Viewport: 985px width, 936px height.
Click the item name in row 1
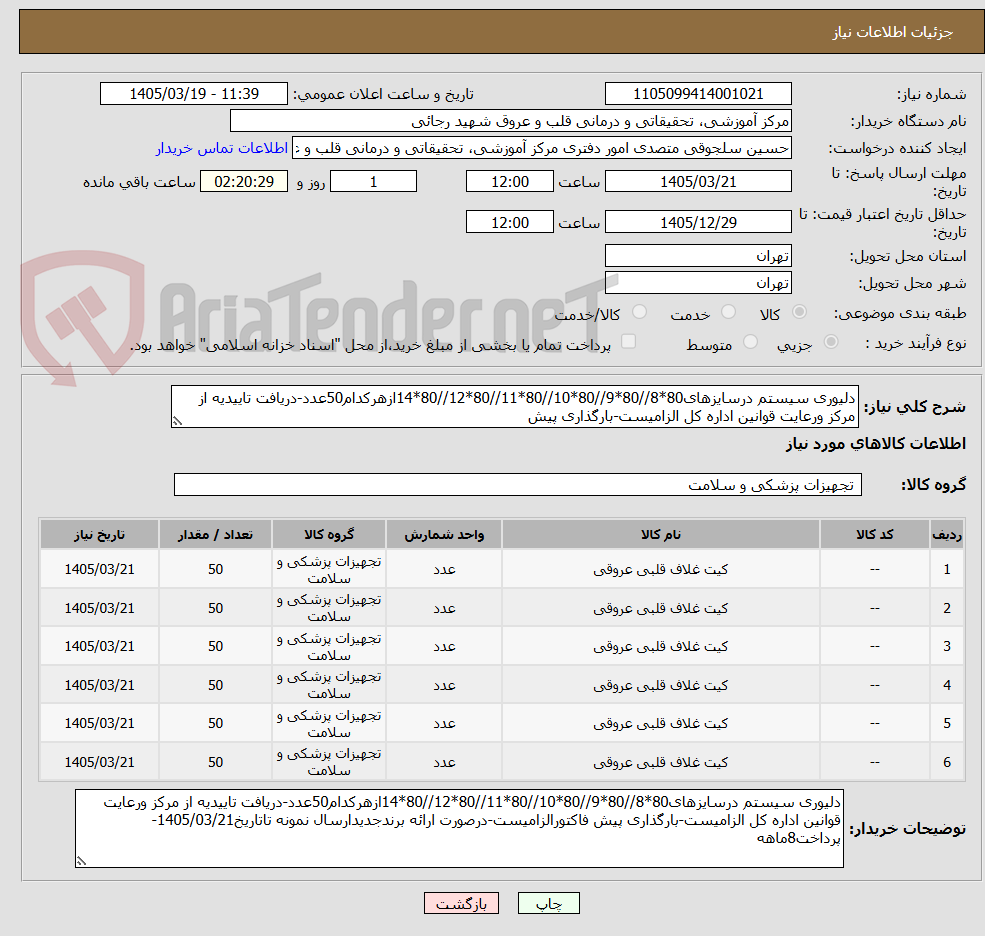click(x=660, y=569)
